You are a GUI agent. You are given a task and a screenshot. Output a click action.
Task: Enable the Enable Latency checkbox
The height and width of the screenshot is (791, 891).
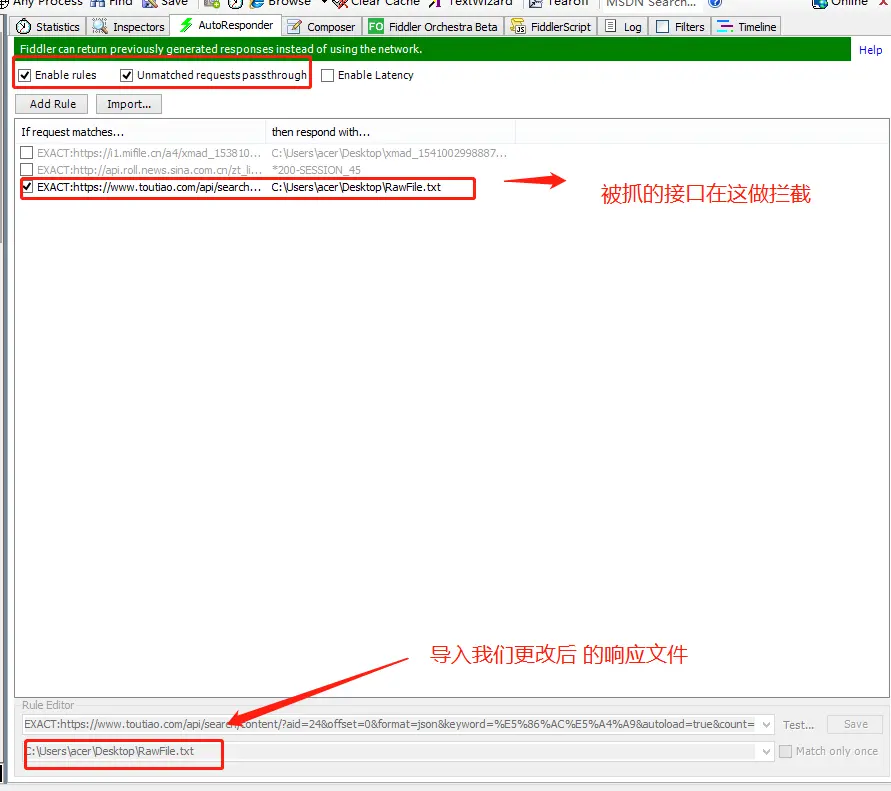tap(327, 75)
